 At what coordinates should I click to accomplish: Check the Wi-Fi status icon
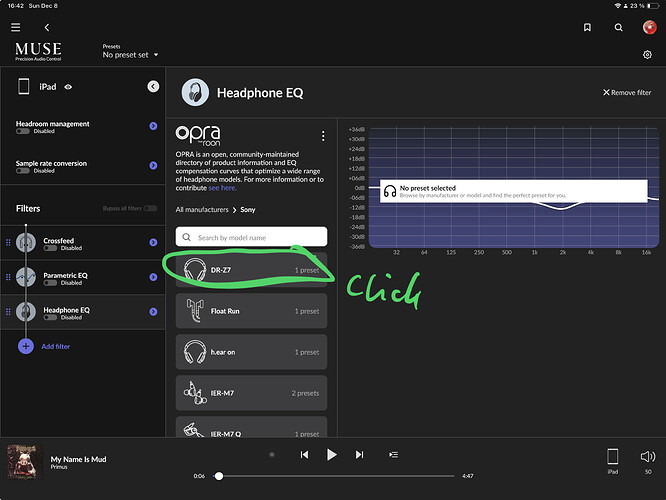pos(618,6)
